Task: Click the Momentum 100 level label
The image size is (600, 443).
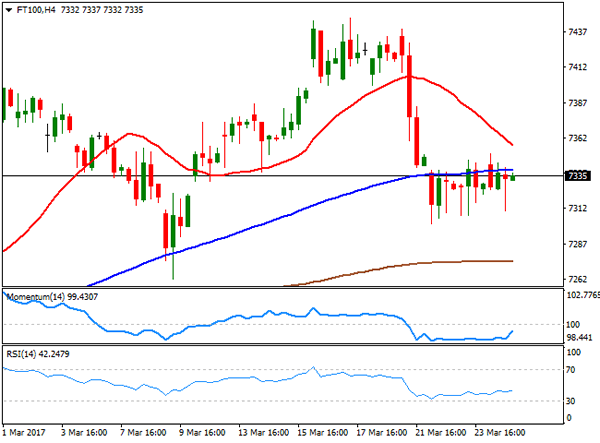Action: tap(573, 325)
